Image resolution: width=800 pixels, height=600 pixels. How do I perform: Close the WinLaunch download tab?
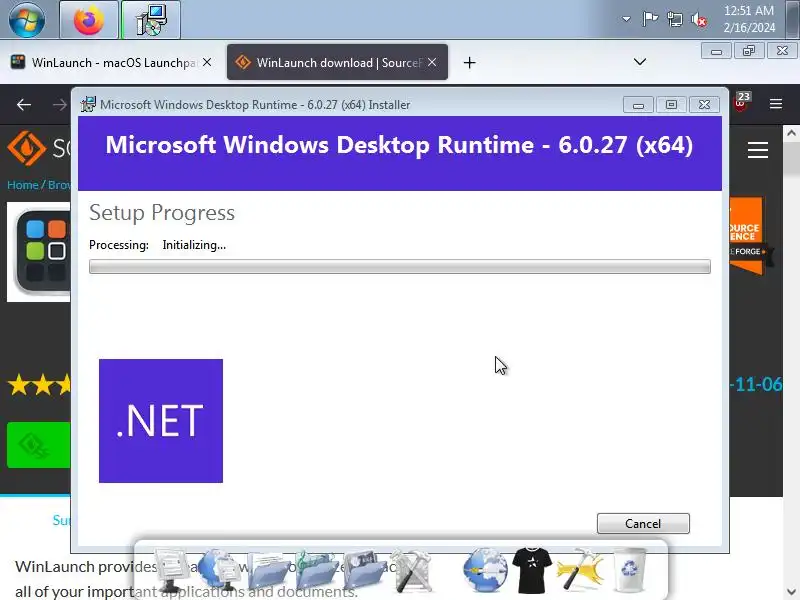[x=432, y=62]
